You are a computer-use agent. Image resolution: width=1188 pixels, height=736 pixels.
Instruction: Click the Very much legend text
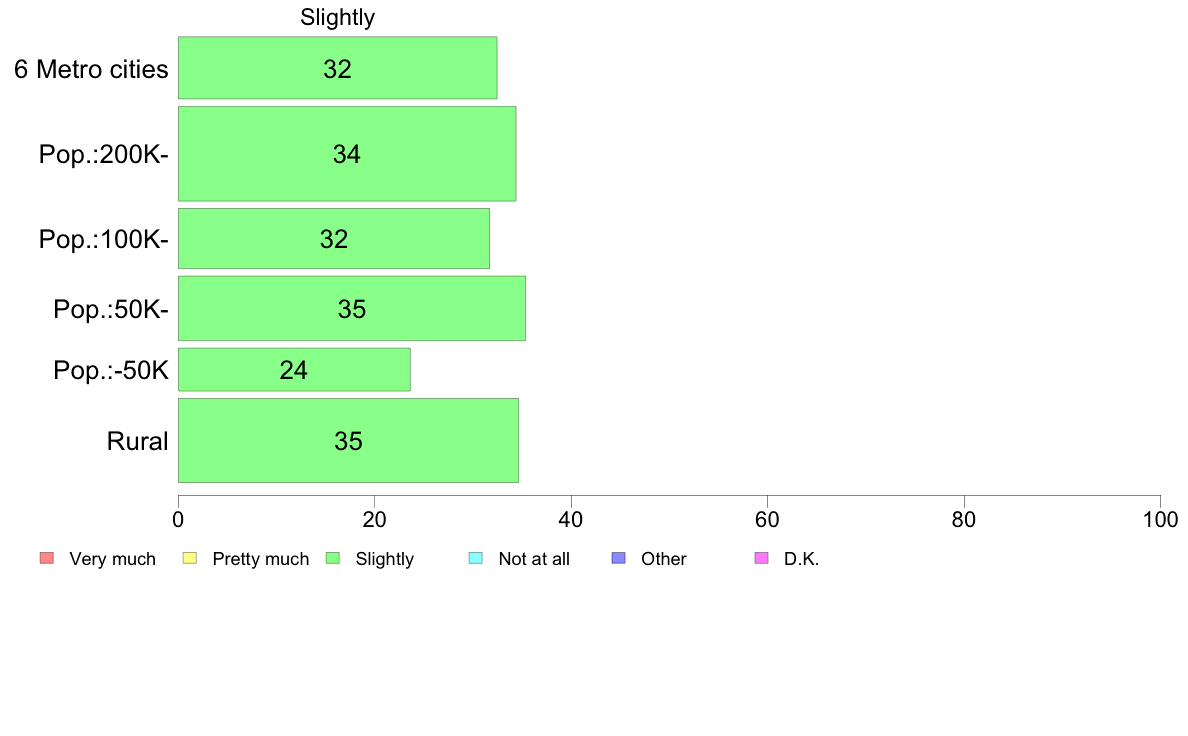point(112,559)
